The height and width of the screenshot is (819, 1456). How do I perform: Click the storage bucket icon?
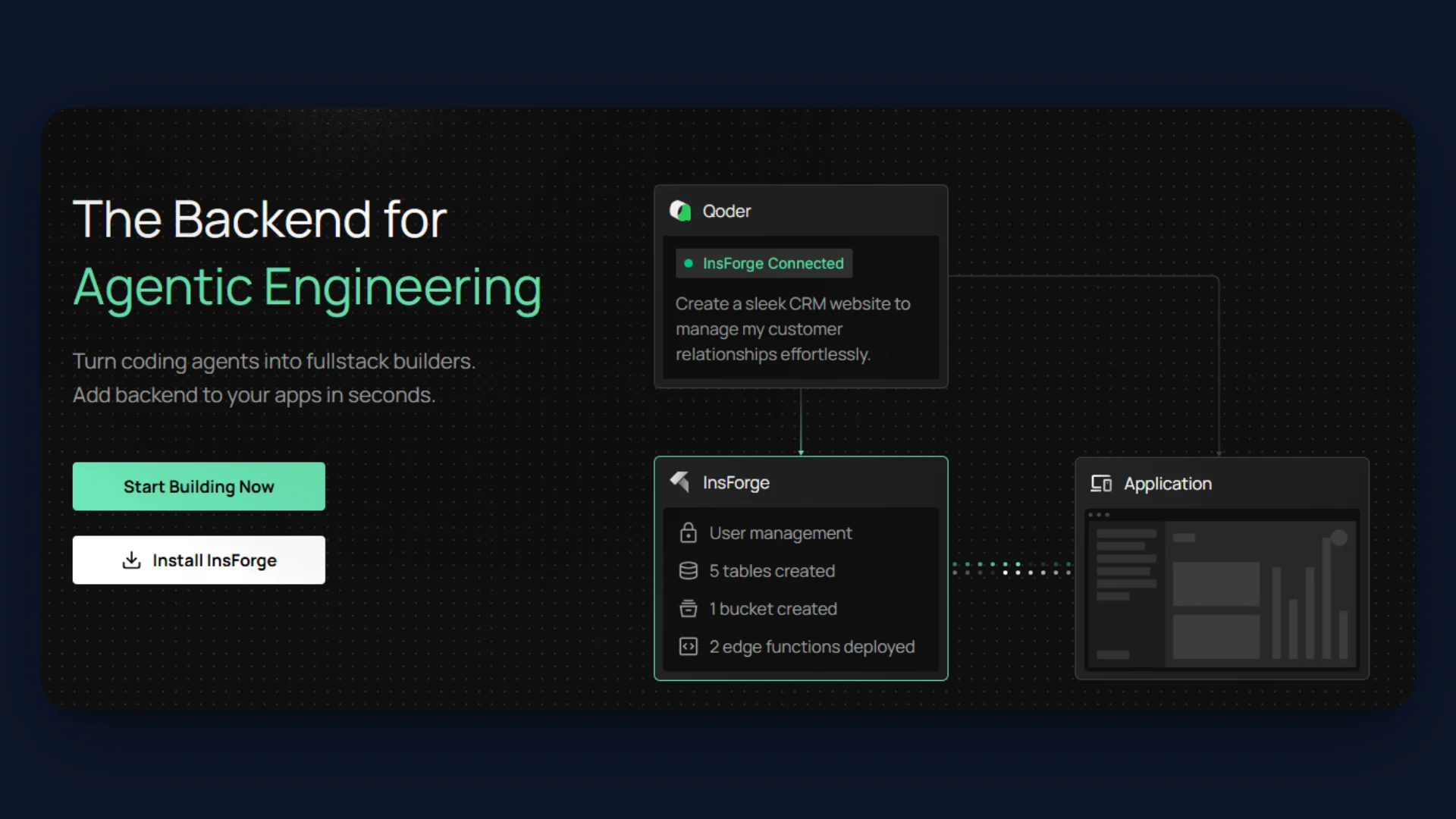pyautogui.click(x=689, y=608)
